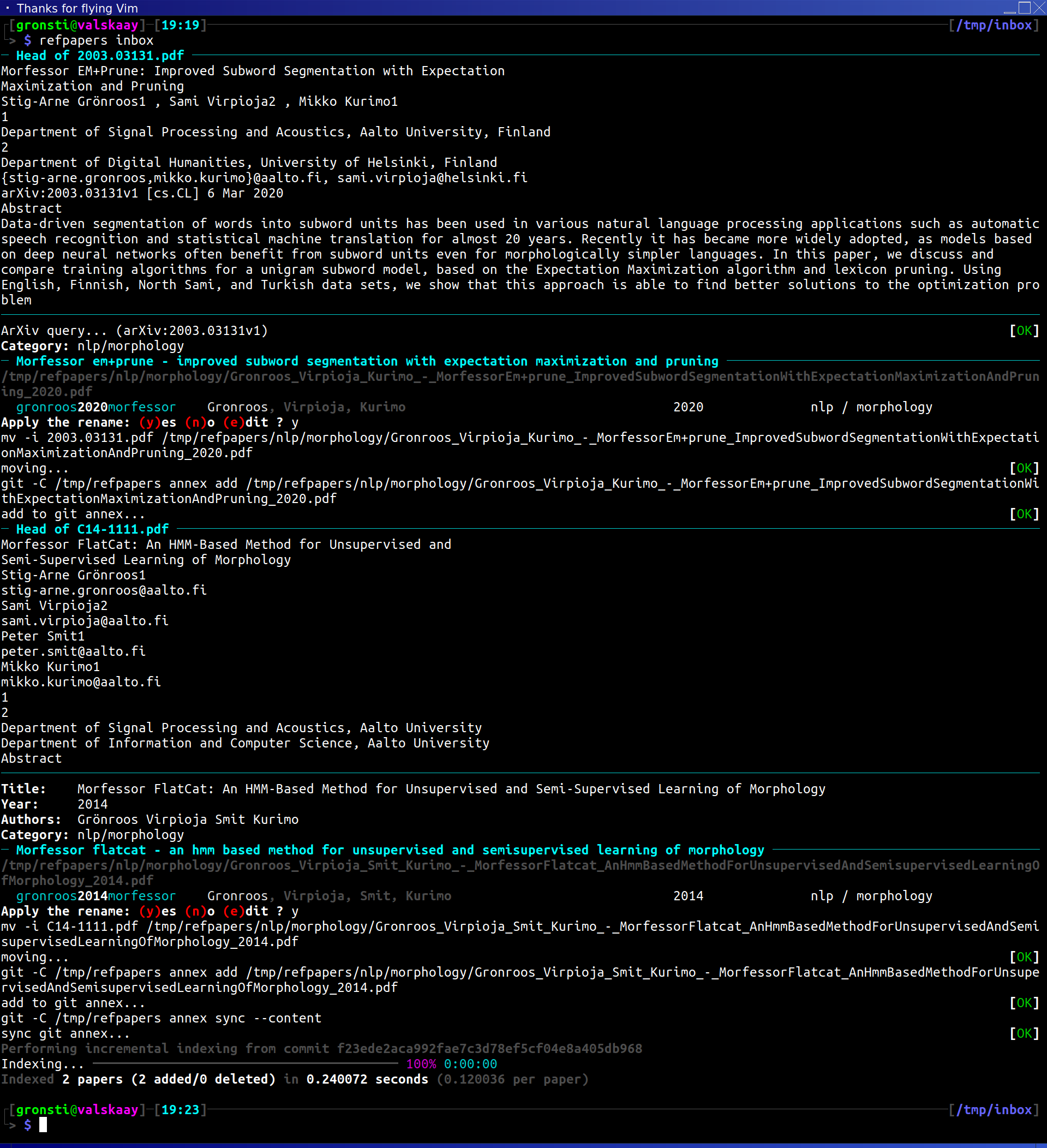Click the 'git -C /tmp/refpapers annex sync --content' command
1047x1148 pixels.
point(161,1018)
